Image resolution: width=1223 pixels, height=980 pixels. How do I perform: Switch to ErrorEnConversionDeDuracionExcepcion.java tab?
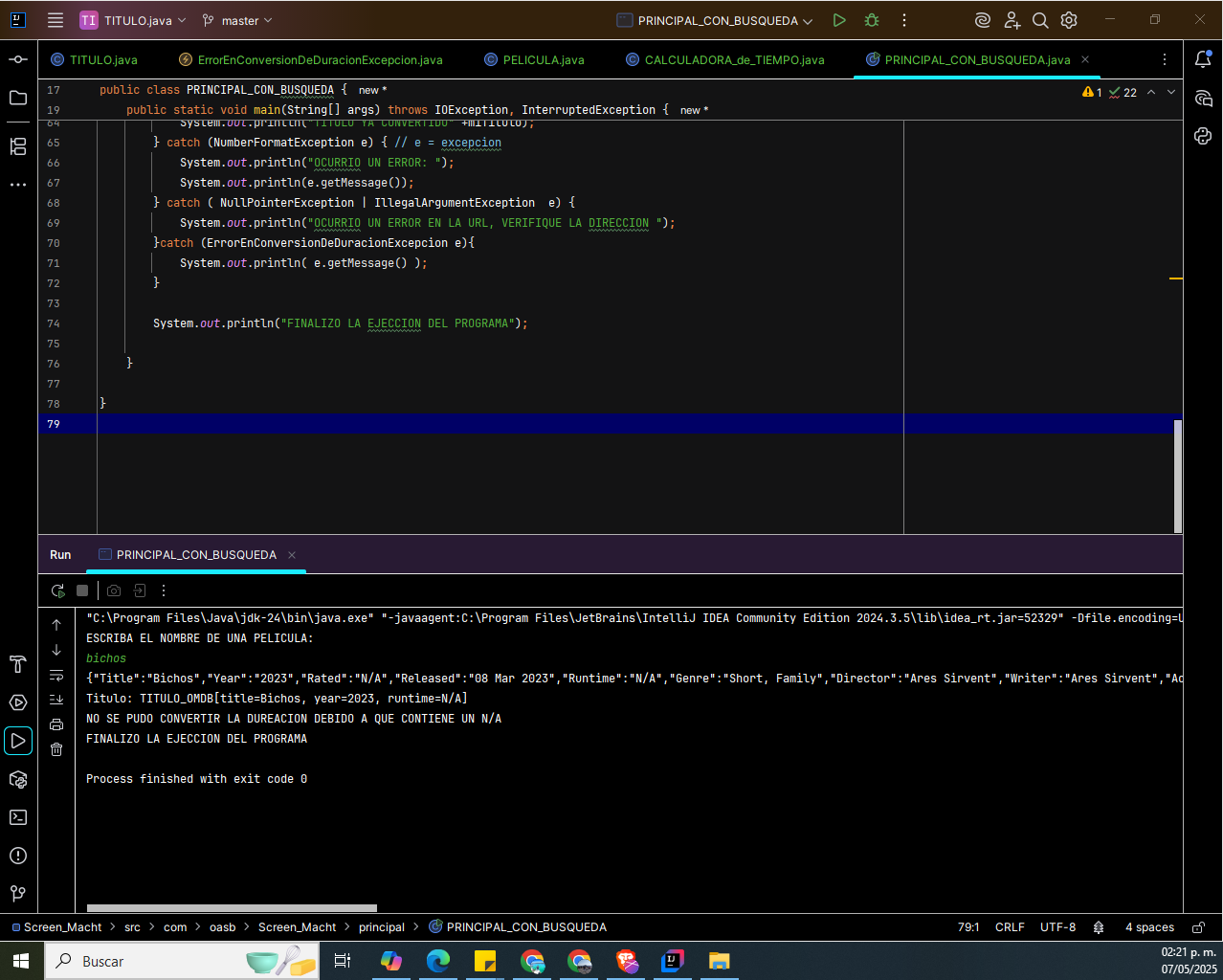pyautogui.click(x=311, y=59)
